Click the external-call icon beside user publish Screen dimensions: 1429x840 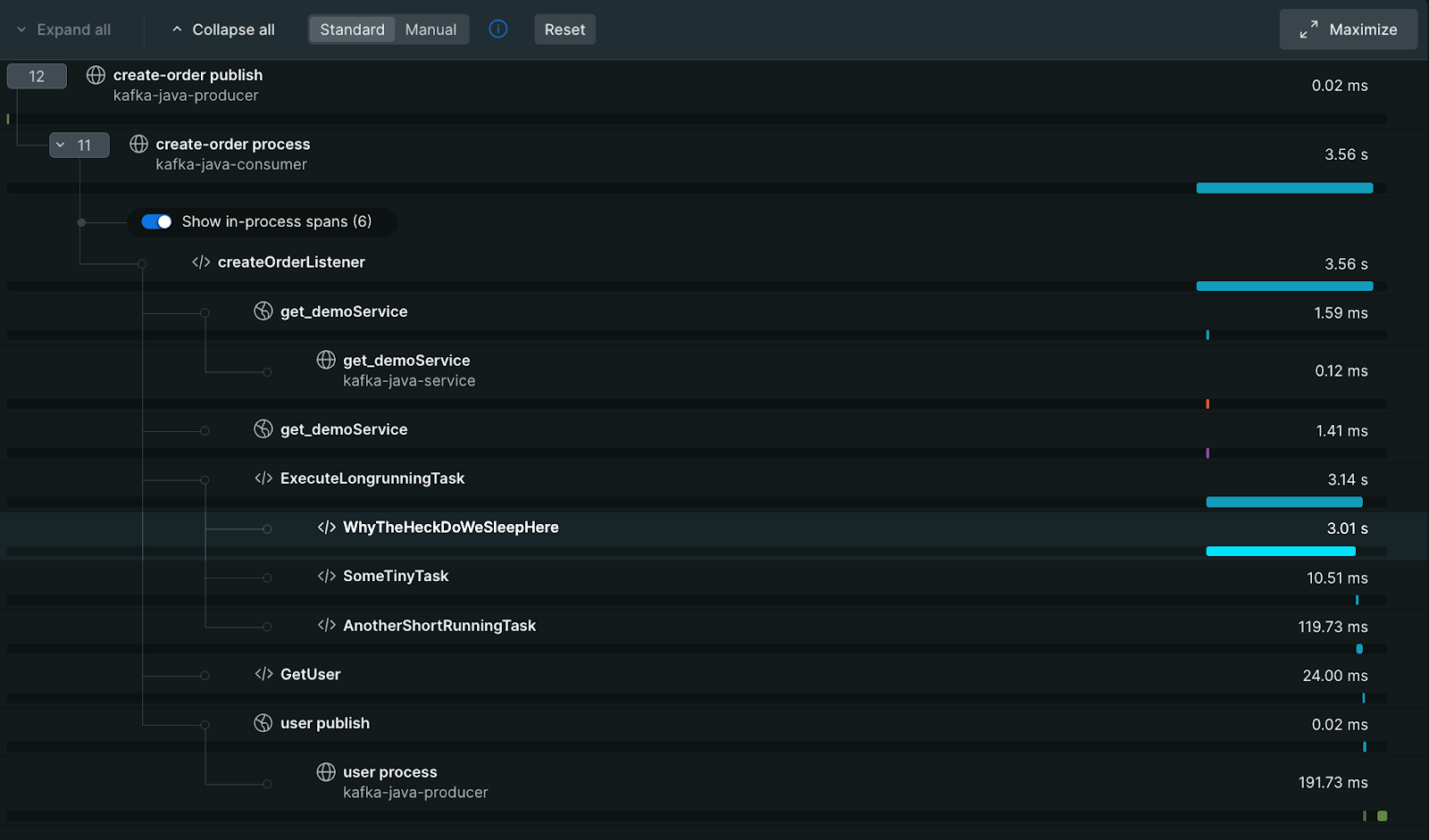point(263,723)
